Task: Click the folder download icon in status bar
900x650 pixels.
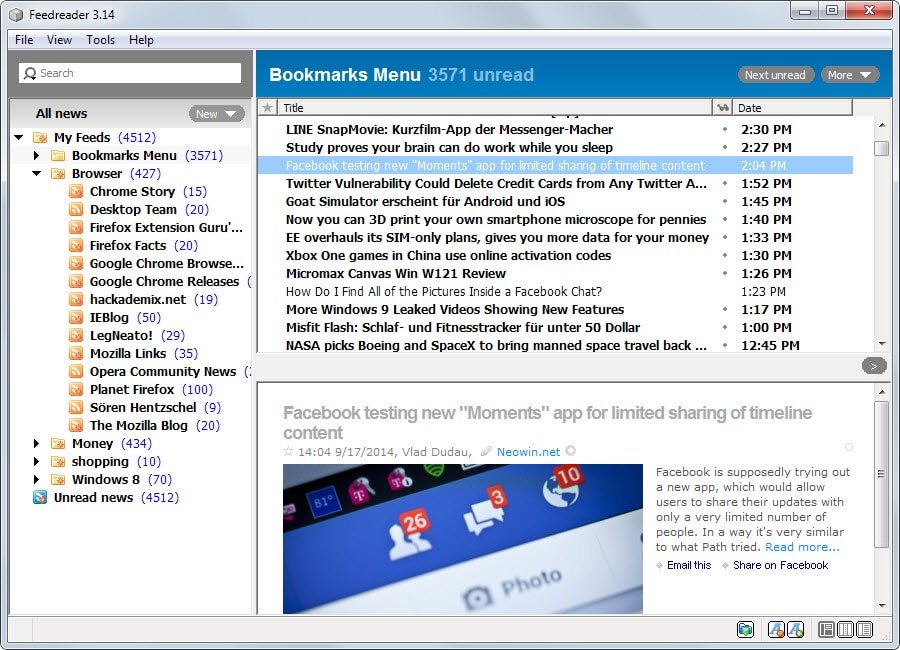Action: coord(745,629)
